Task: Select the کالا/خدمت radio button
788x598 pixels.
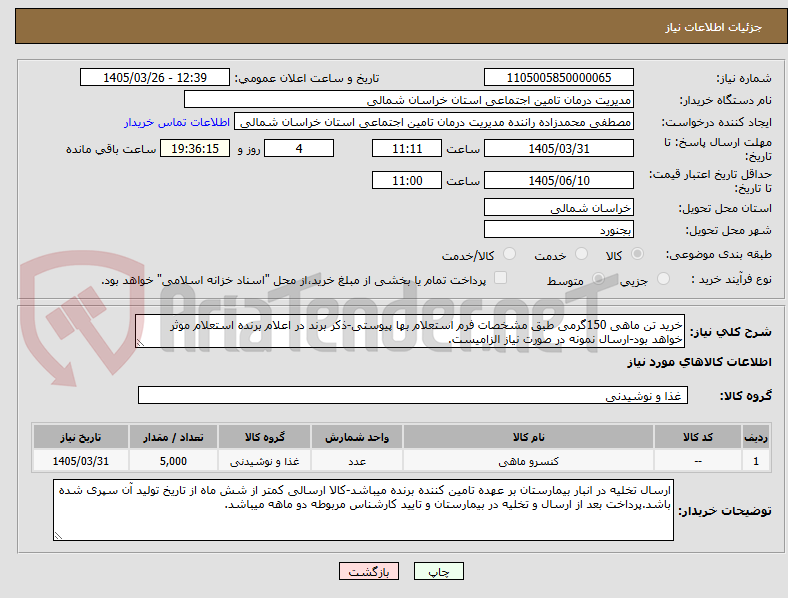Action: click(510, 254)
